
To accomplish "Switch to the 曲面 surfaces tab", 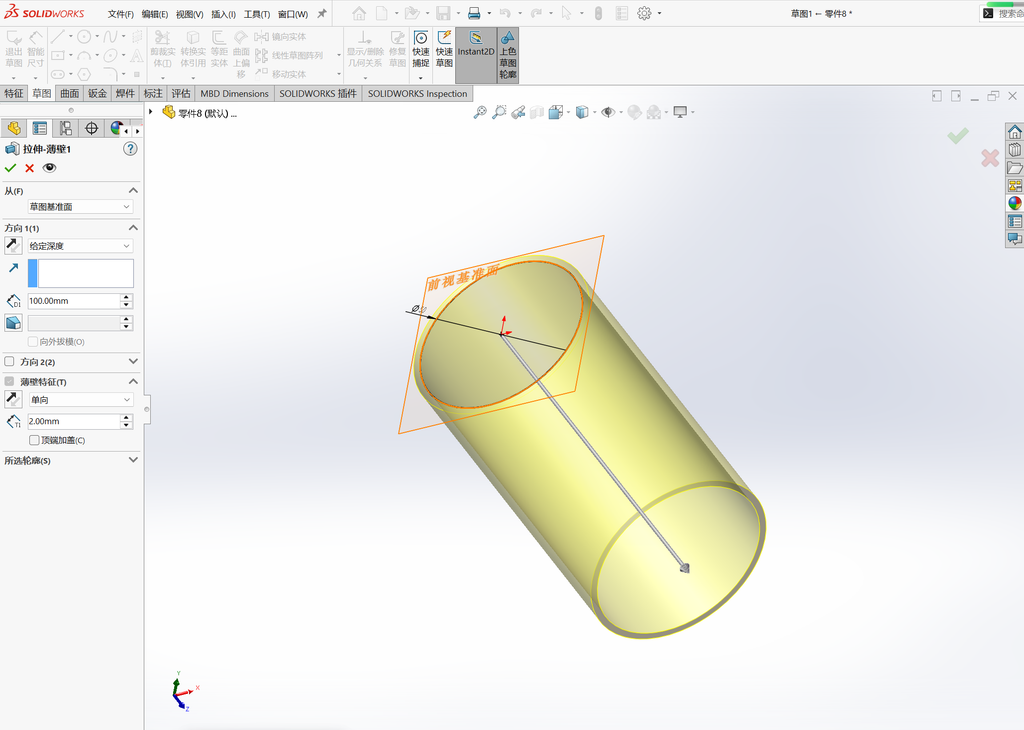I will coord(70,93).
